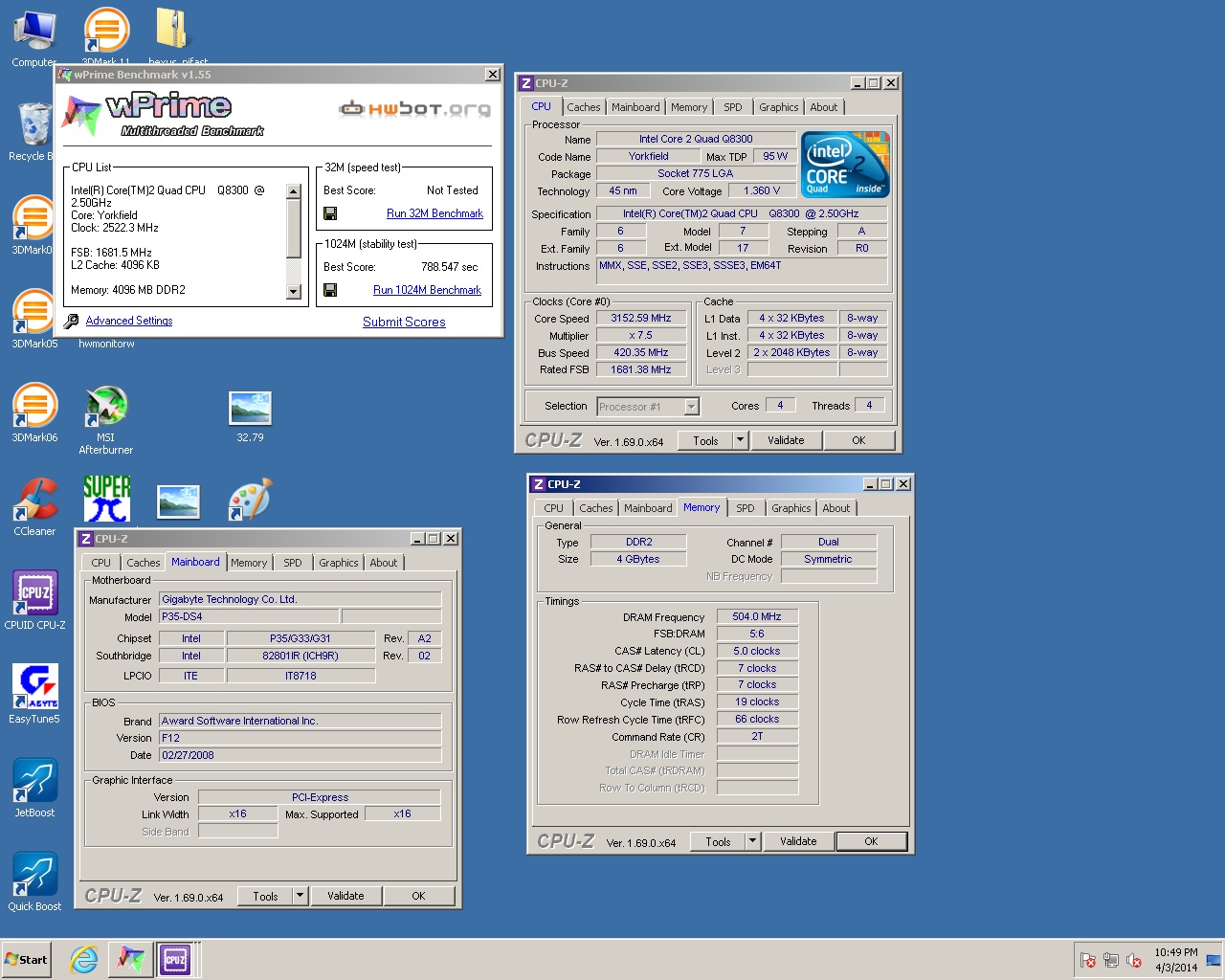The height and width of the screenshot is (980, 1225).
Task: Click the Model P35-DS4 field
Action: [249, 616]
